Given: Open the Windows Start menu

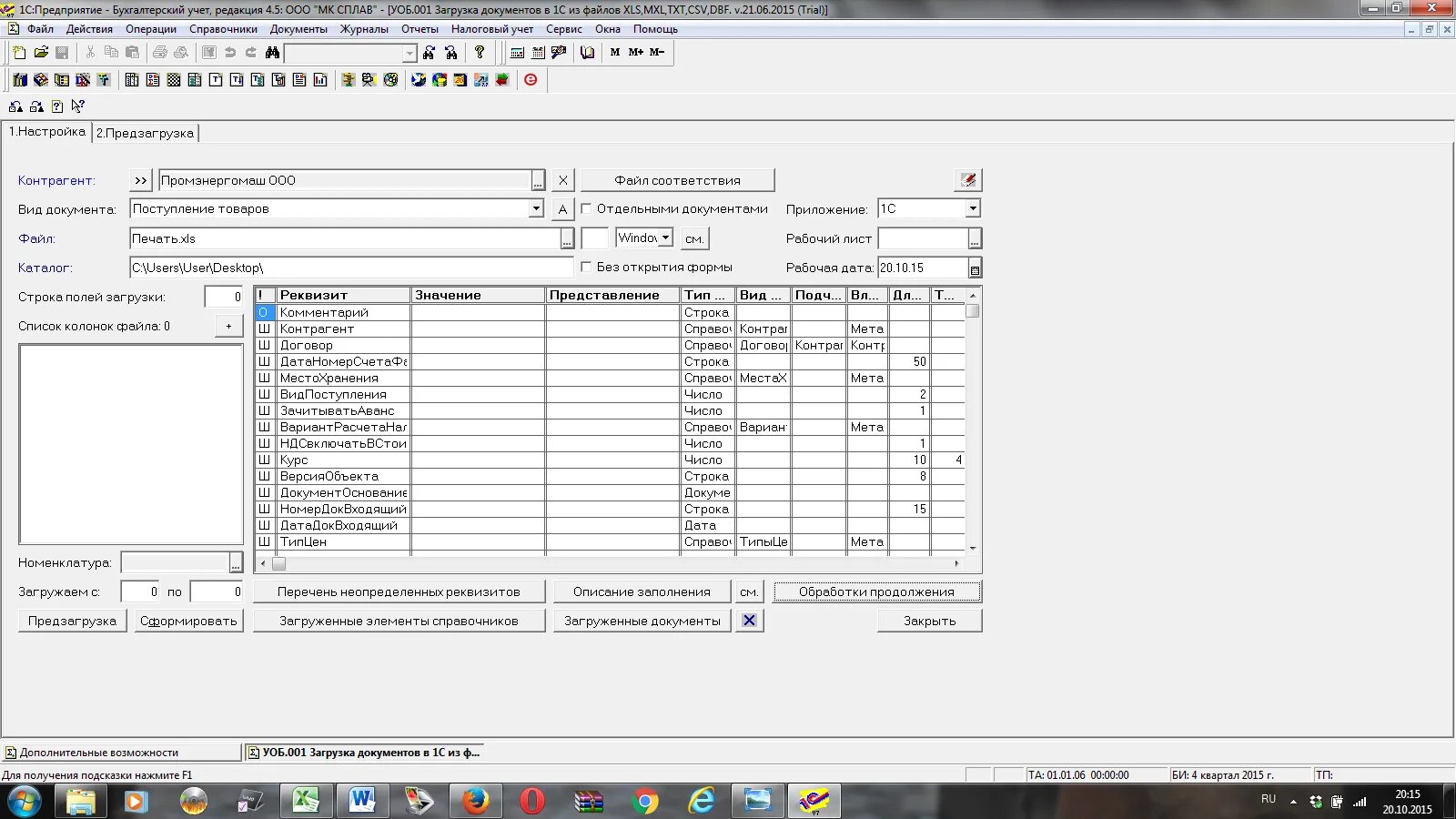Looking at the screenshot, I should [x=25, y=801].
